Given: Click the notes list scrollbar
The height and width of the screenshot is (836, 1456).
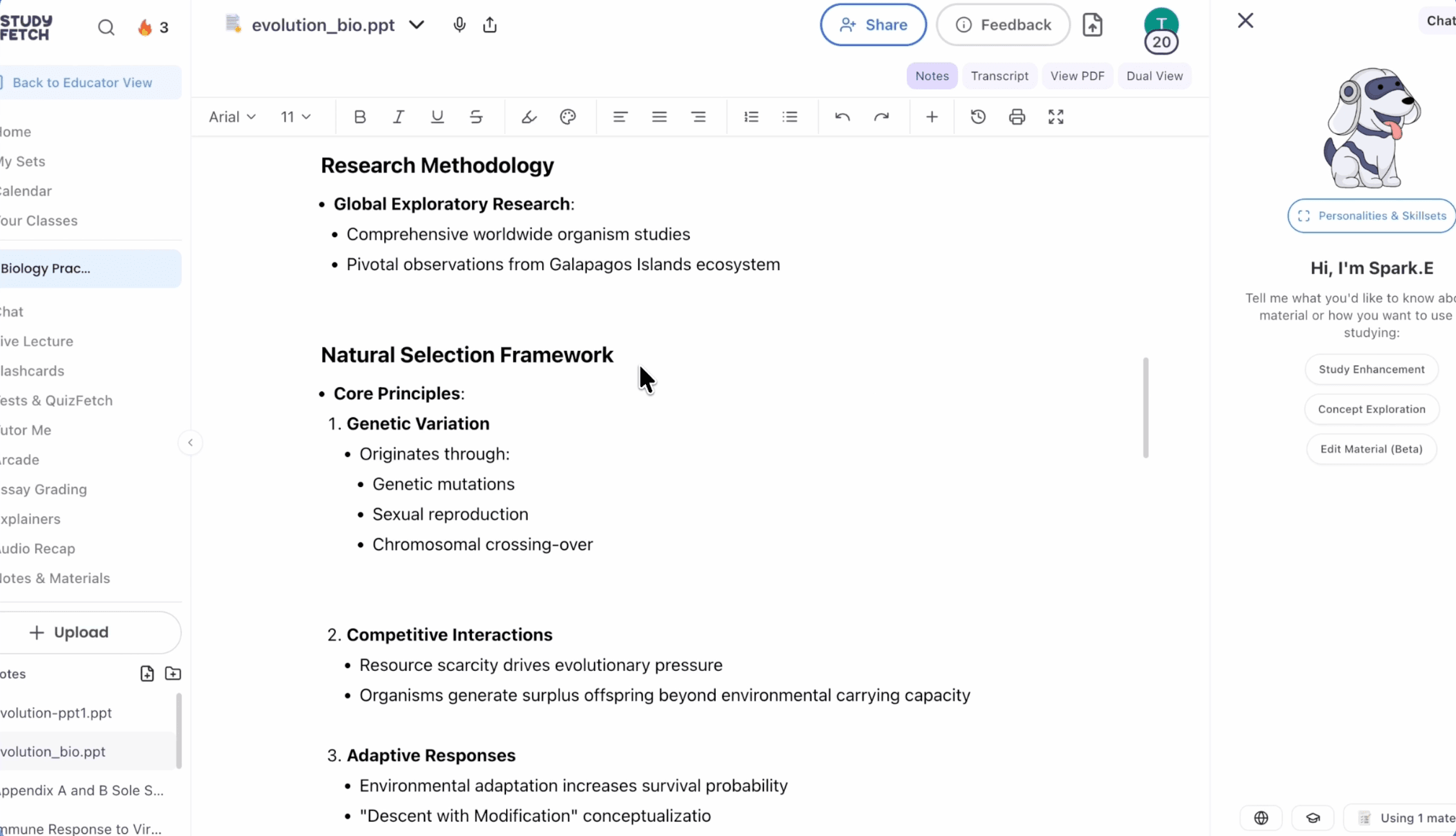Looking at the screenshot, I should (x=179, y=731).
